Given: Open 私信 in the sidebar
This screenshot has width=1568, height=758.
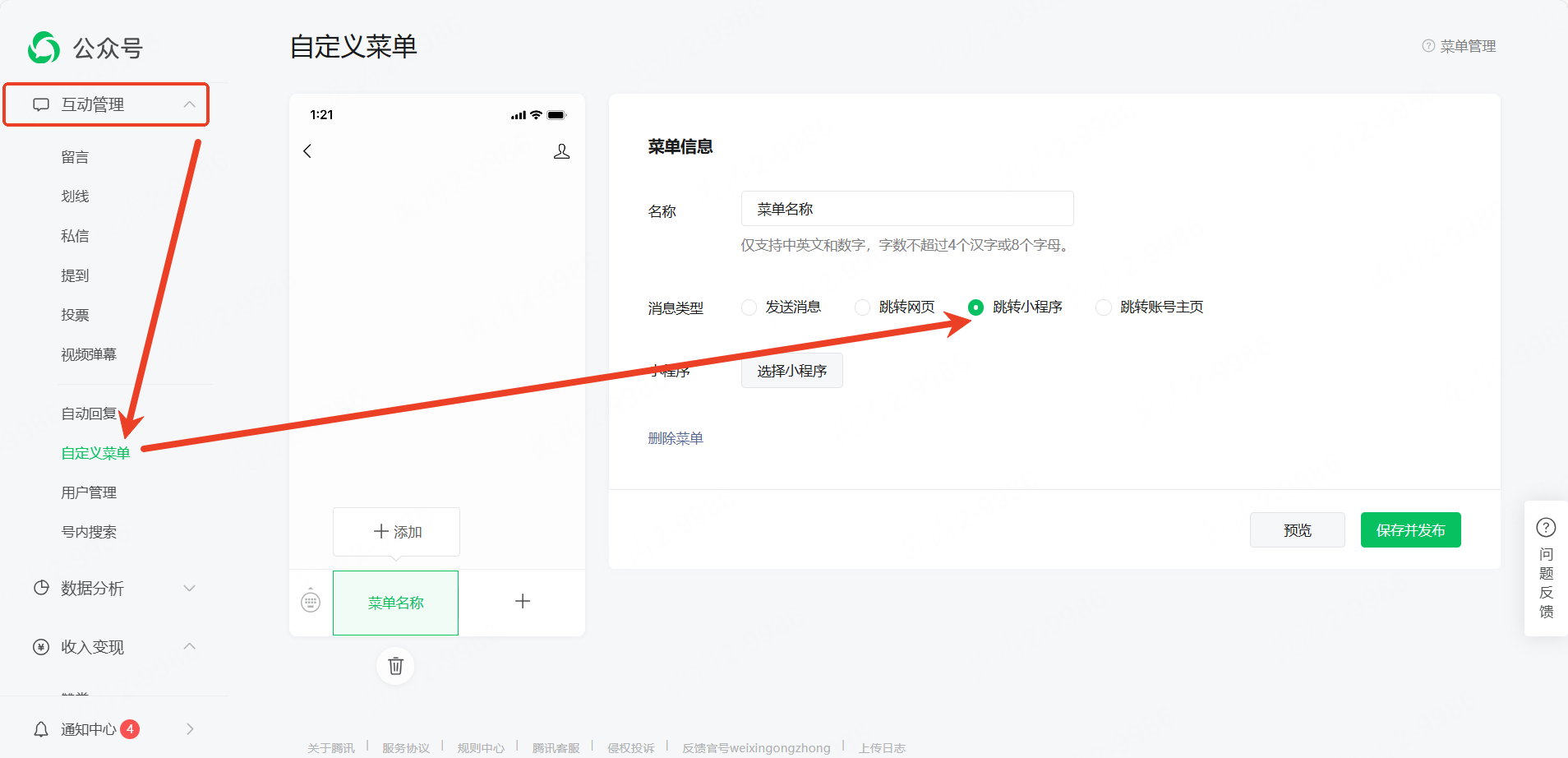Looking at the screenshot, I should 75,236.
